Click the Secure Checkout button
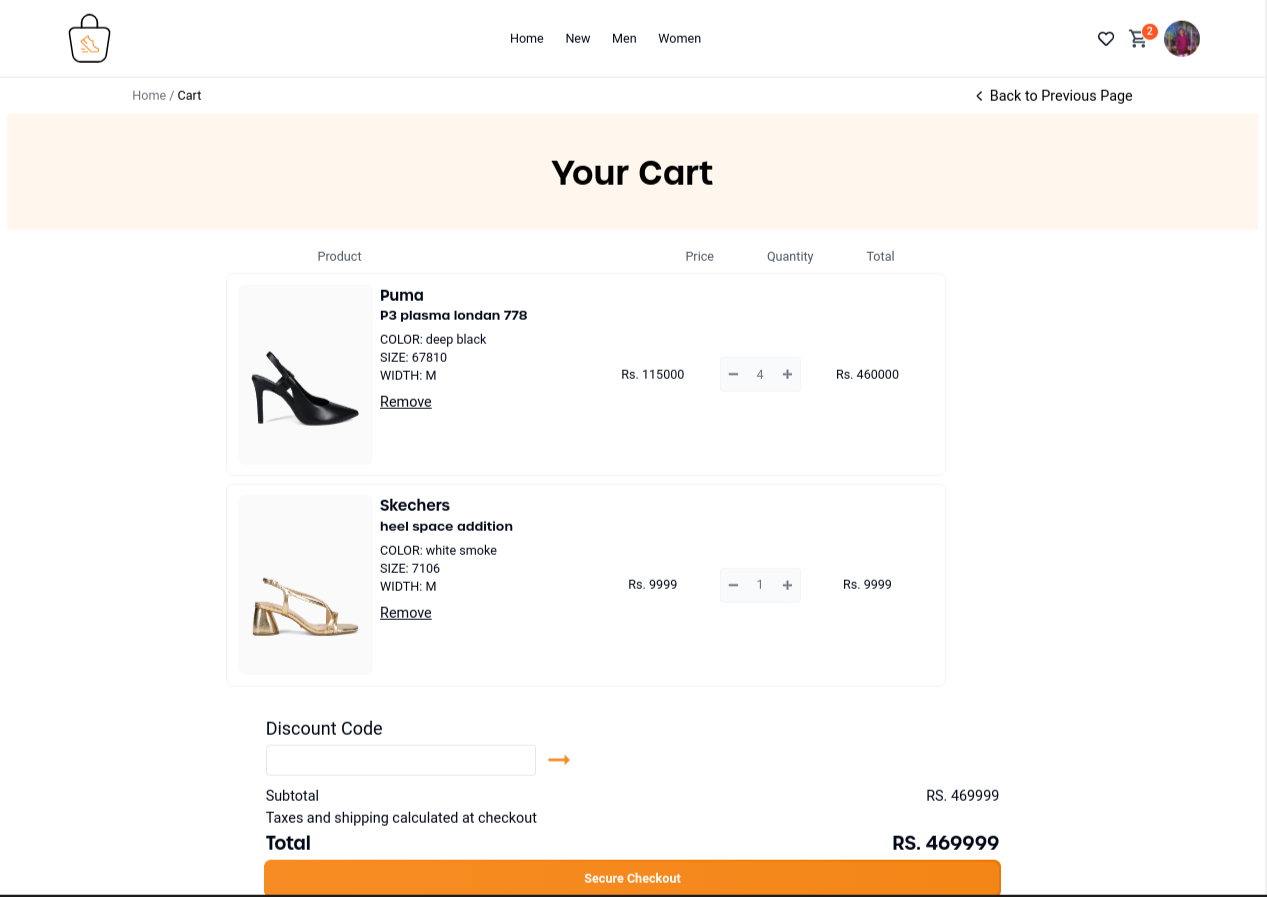Image resolution: width=1267 pixels, height=897 pixels. pos(632,878)
